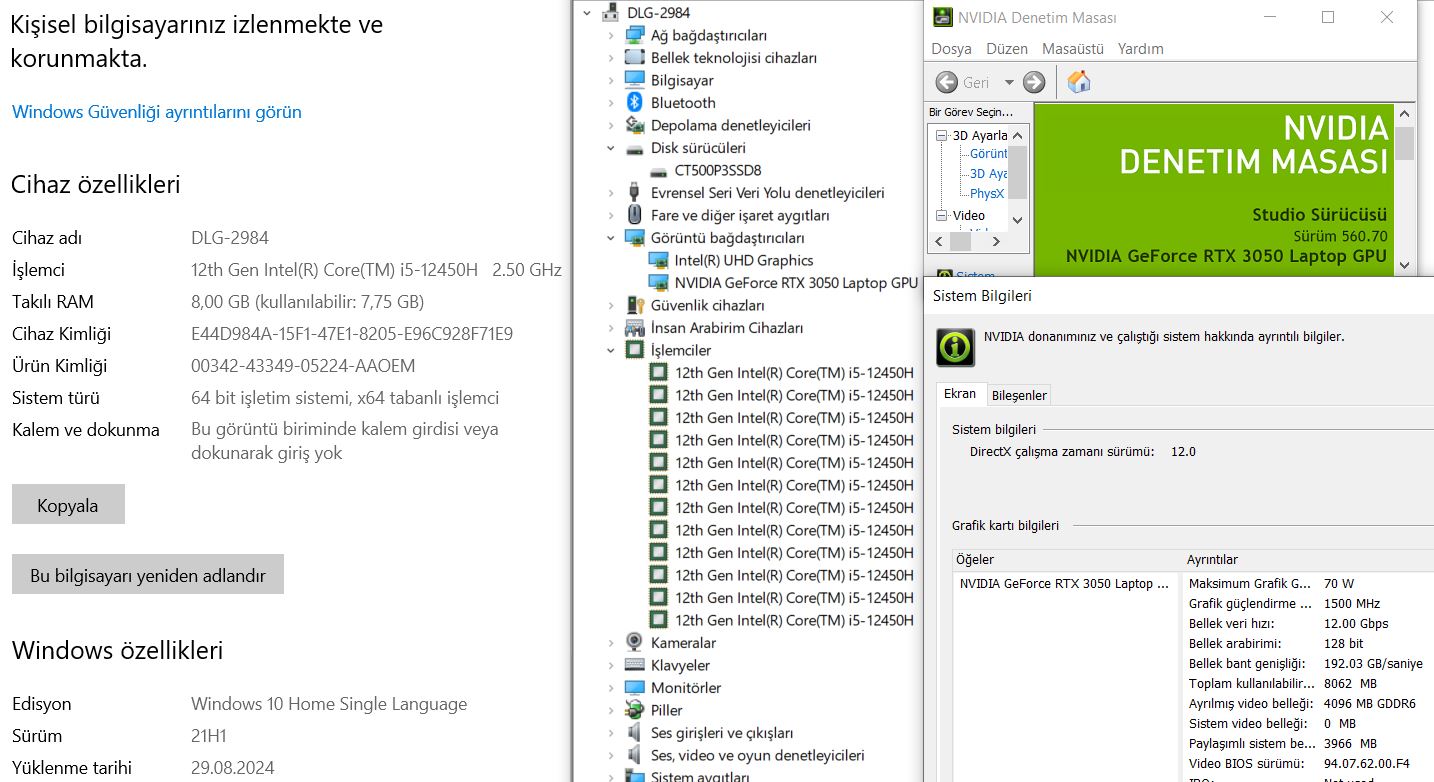Switch to the Bileşenler tab
The image size is (1434, 782).
1019,395
